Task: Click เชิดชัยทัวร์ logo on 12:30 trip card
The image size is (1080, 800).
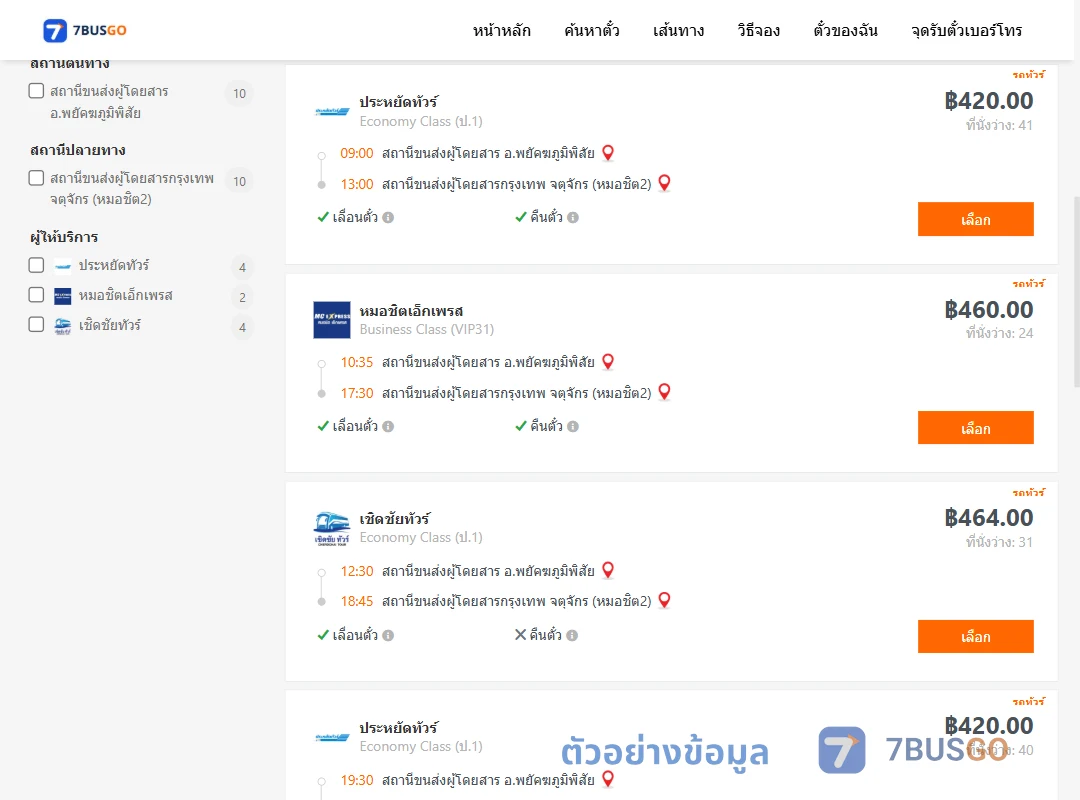Action: (x=332, y=529)
